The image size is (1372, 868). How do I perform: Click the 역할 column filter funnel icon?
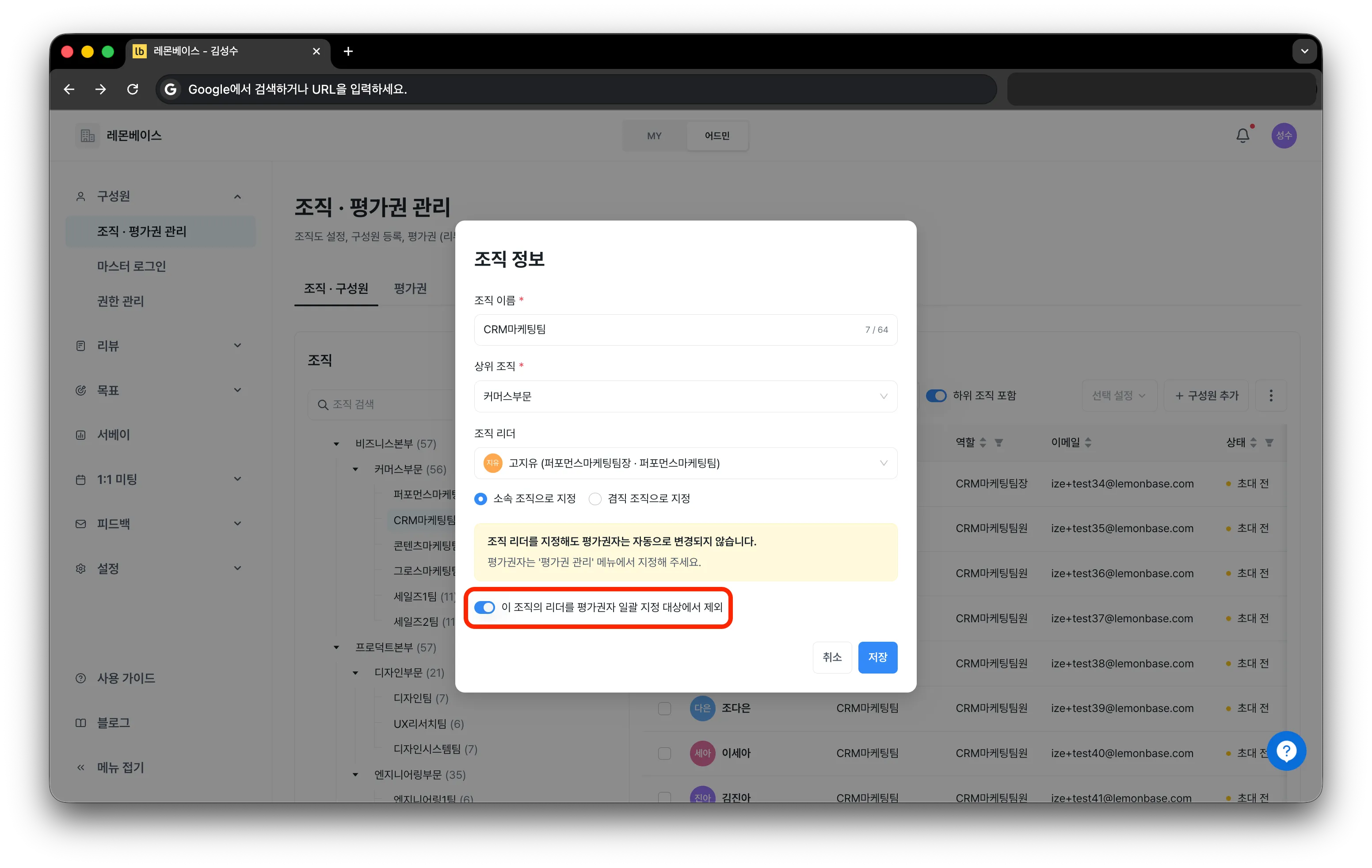(998, 442)
